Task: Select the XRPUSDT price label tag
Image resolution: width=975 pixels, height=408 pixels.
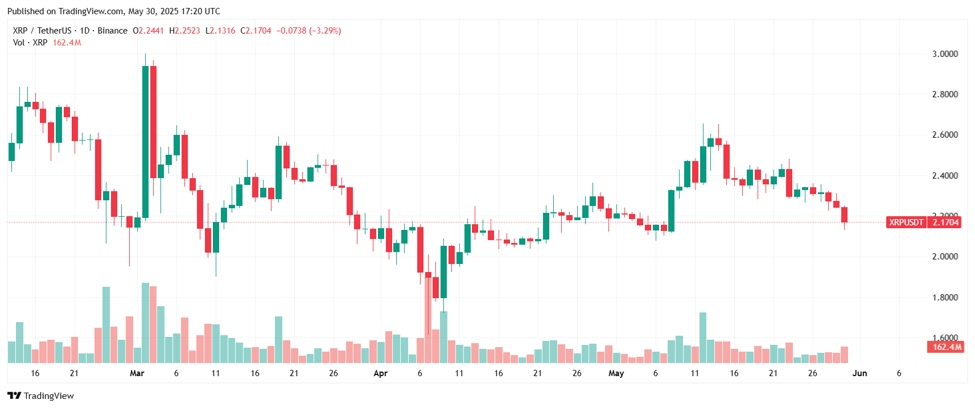Action: [x=906, y=222]
